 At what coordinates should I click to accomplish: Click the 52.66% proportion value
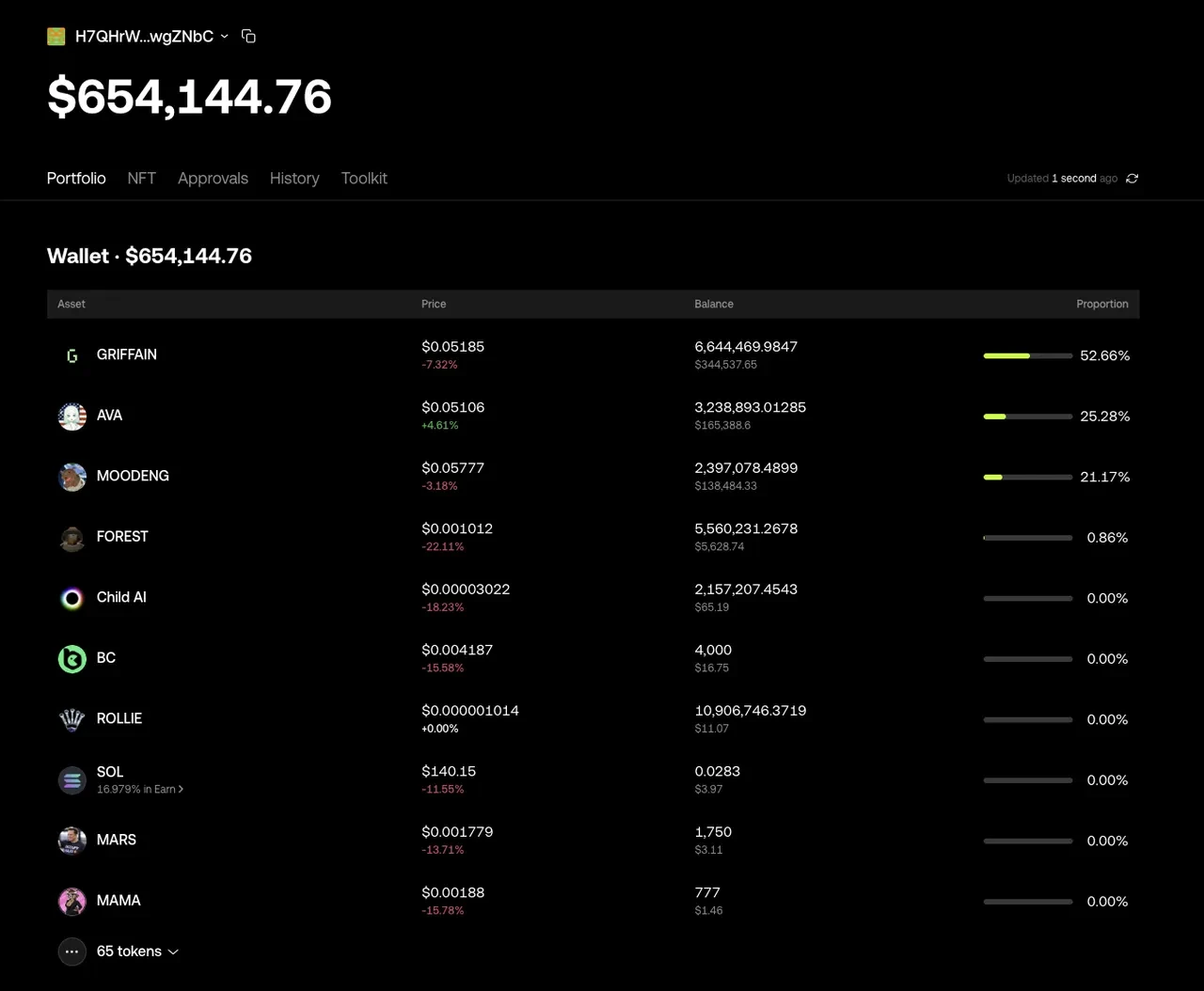1105,355
